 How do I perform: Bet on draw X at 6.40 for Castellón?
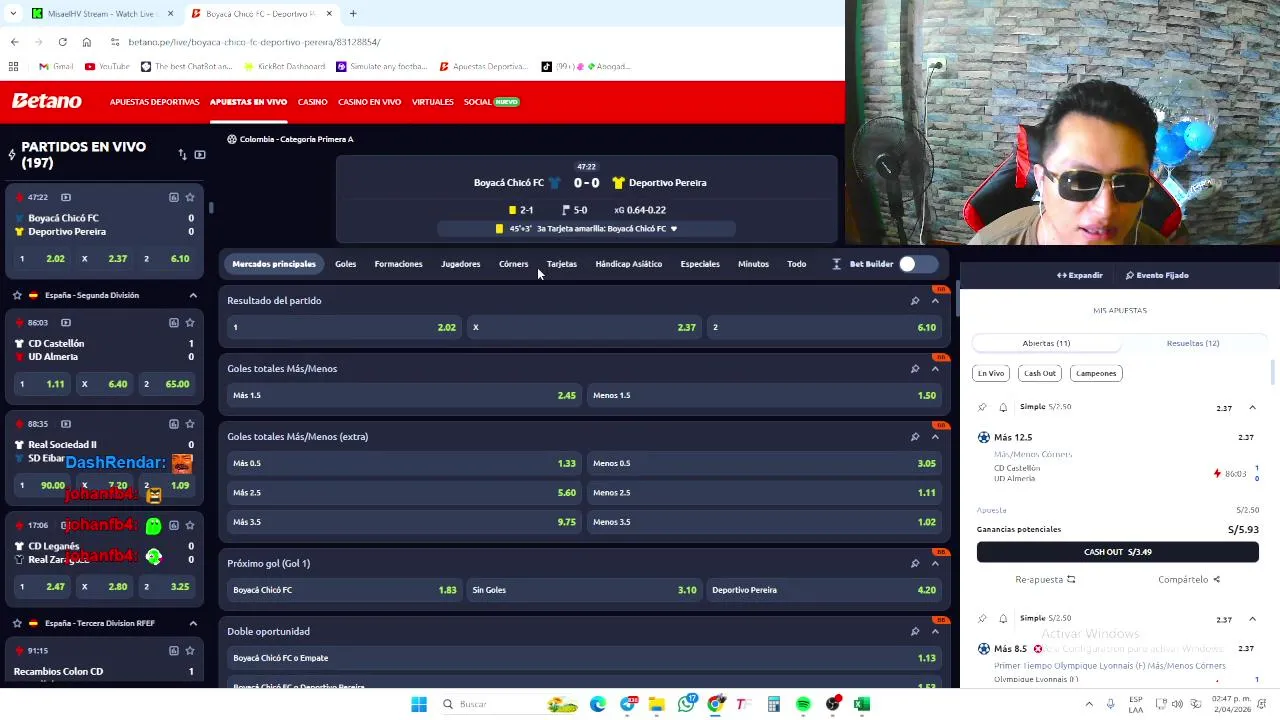[105, 384]
